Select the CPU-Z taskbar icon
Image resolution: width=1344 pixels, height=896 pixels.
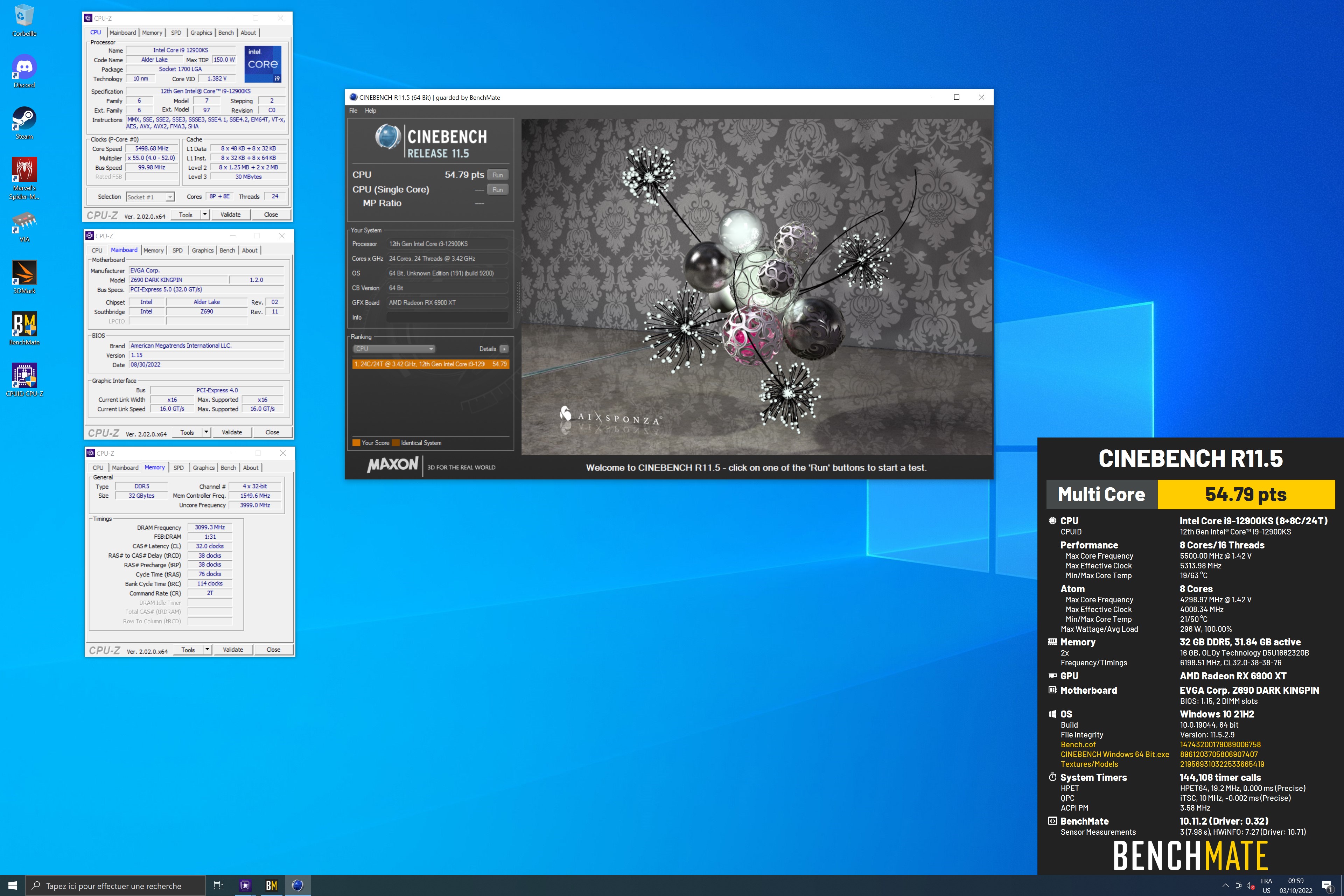[x=245, y=885]
